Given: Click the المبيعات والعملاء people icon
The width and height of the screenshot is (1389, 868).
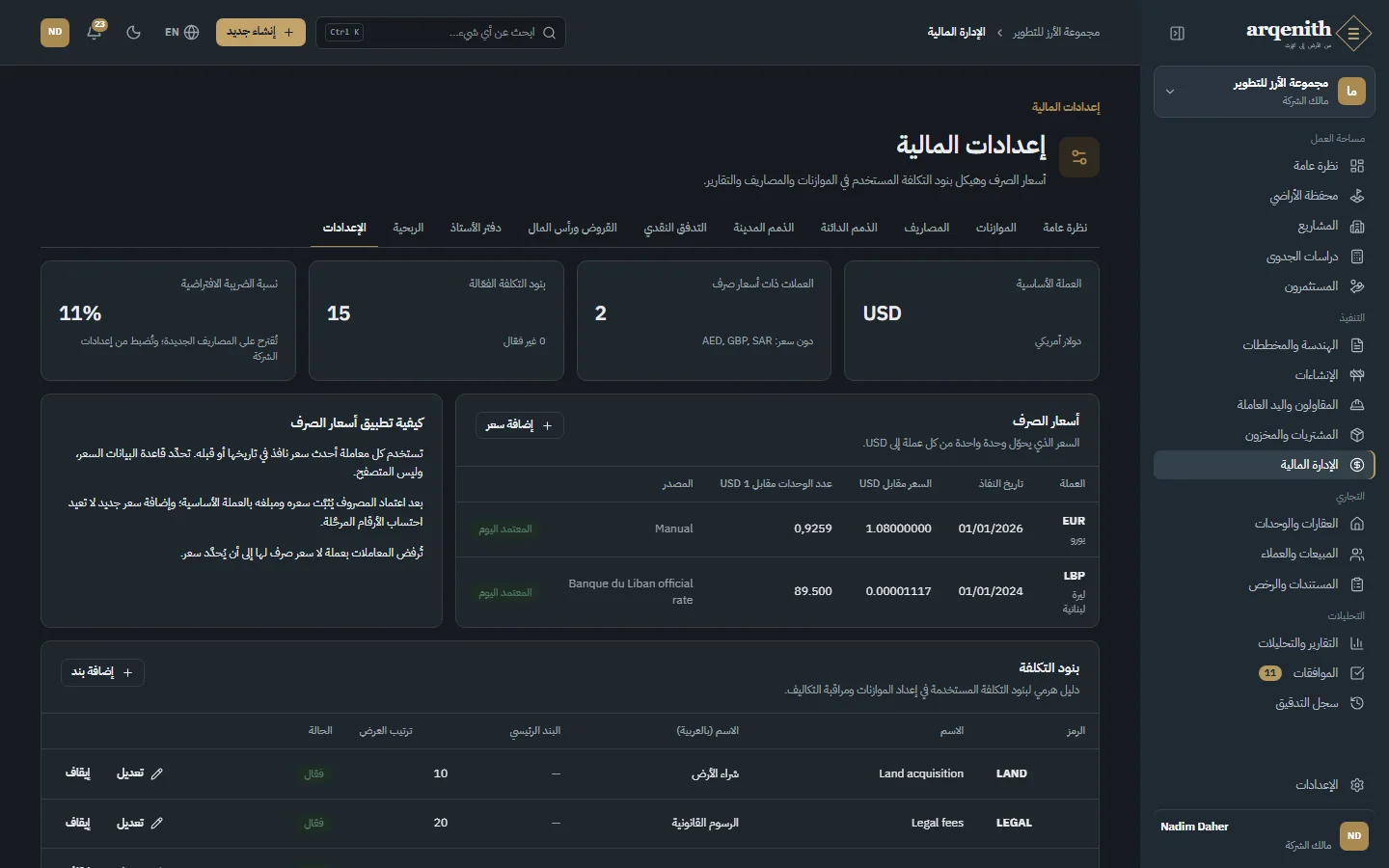Looking at the screenshot, I should tap(1357, 554).
